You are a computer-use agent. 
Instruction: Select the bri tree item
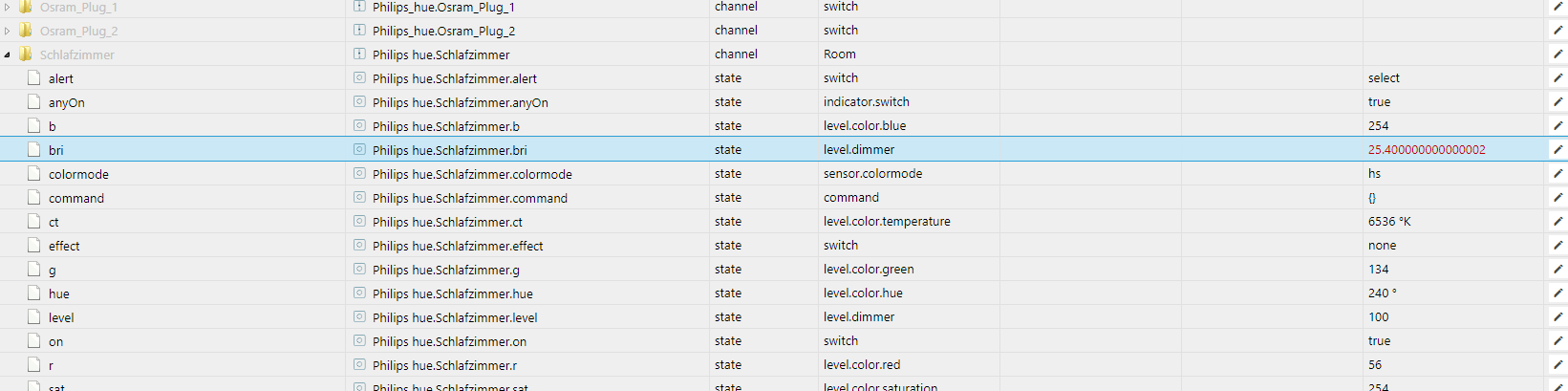(x=56, y=150)
